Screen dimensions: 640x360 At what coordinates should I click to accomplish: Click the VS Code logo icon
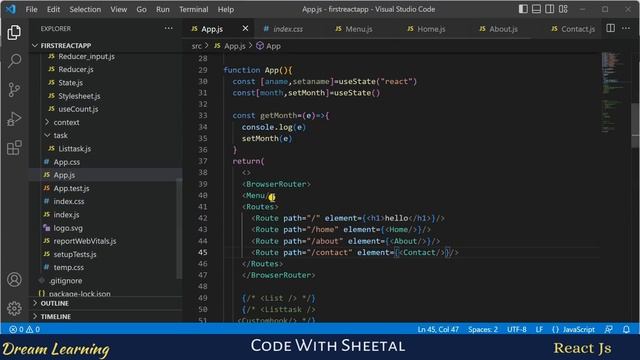(11, 9)
